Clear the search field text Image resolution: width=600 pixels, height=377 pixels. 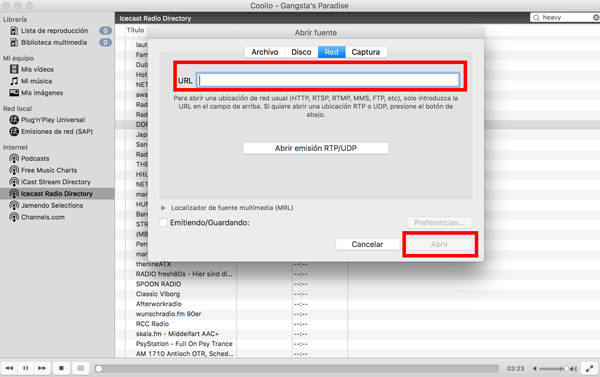(x=596, y=18)
